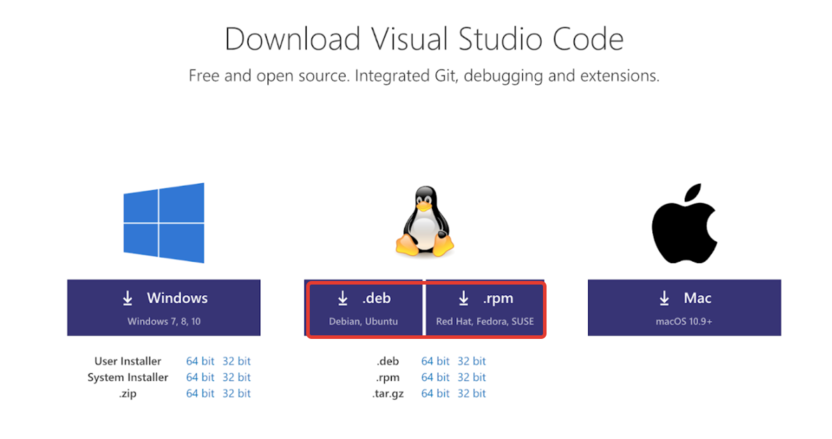Choose the Linux .rpm 32 bit link
This screenshot has width=832, height=439.
tap(472, 377)
